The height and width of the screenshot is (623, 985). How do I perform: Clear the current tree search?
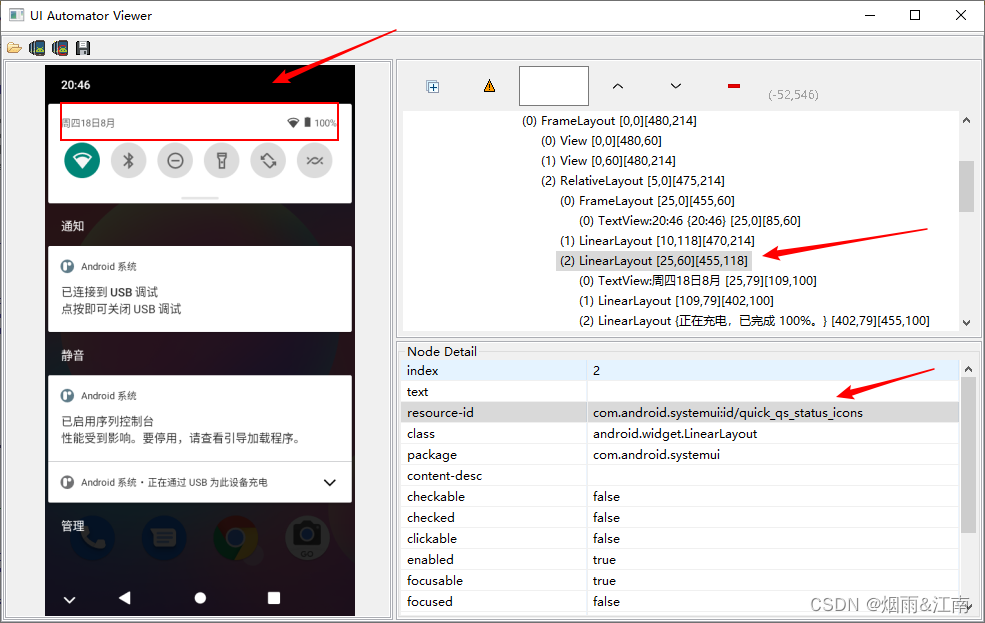coord(732,86)
